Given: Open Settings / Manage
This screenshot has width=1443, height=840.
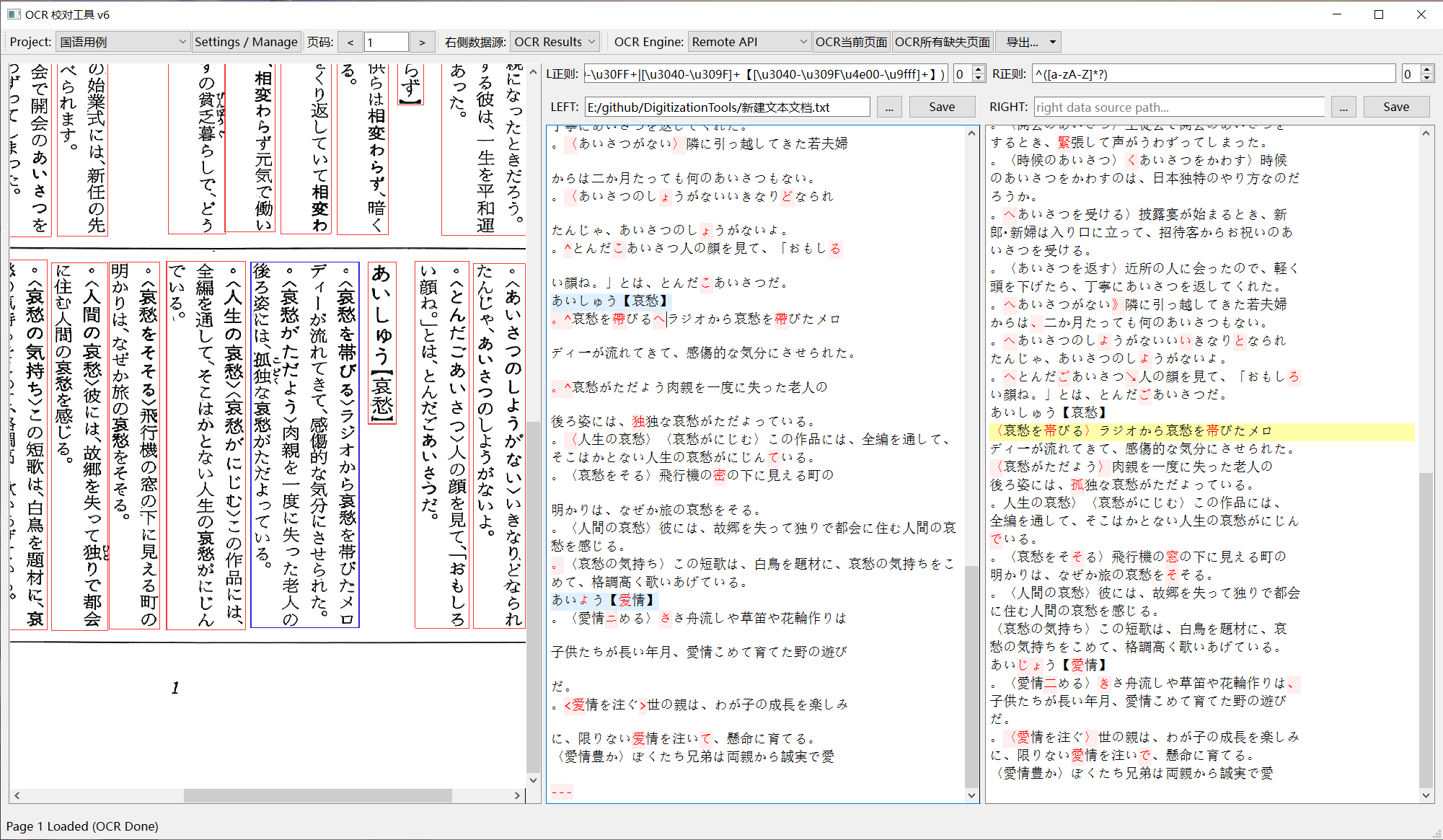Looking at the screenshot, I should 246,43.
